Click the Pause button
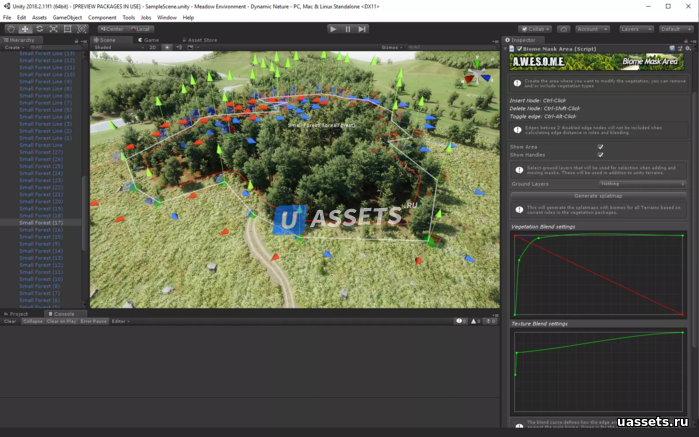The image size is (699, 437). tap(347, 29)
